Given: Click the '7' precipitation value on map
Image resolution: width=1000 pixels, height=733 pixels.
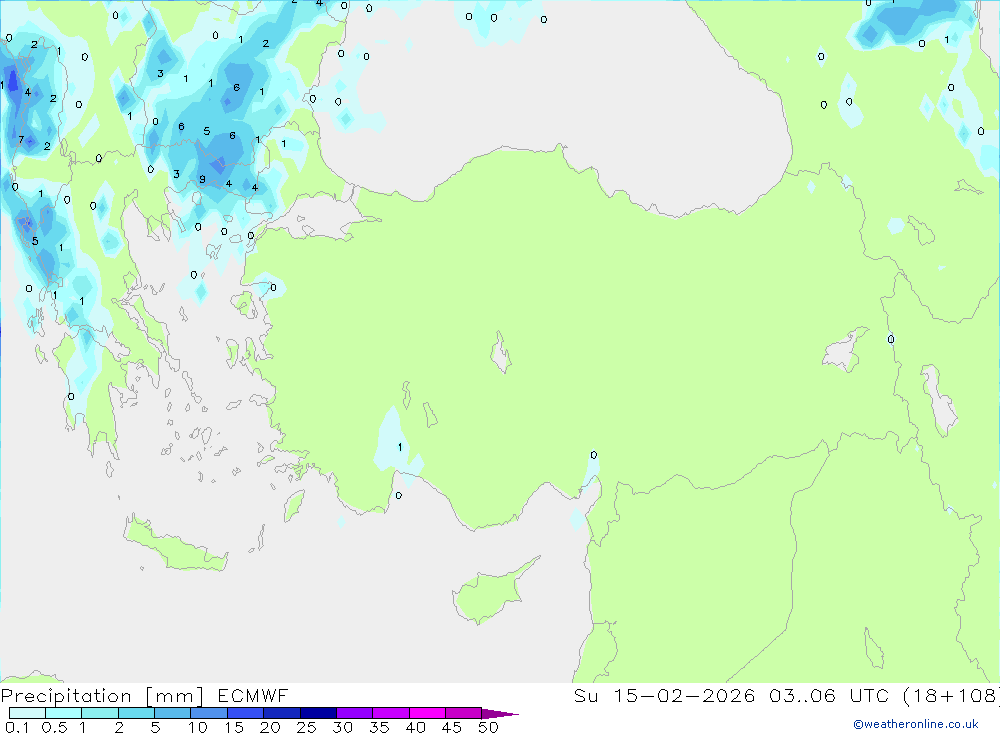Looking at the screenshot, I should (21, 140).
